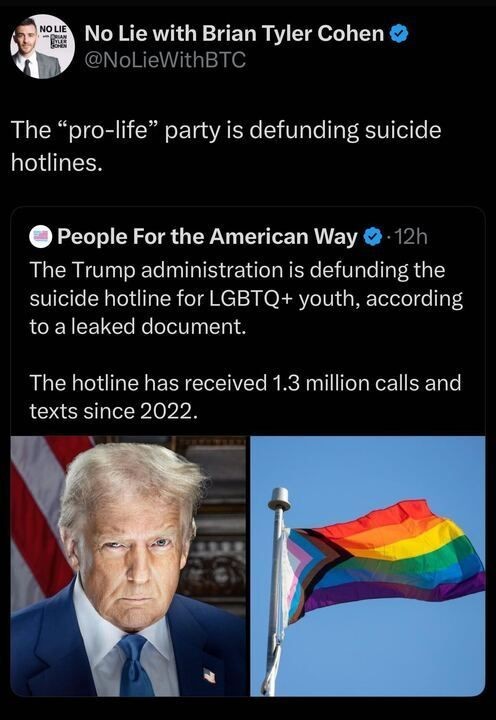
Task: Click the 12h timestamp
Action: [411, 237]
